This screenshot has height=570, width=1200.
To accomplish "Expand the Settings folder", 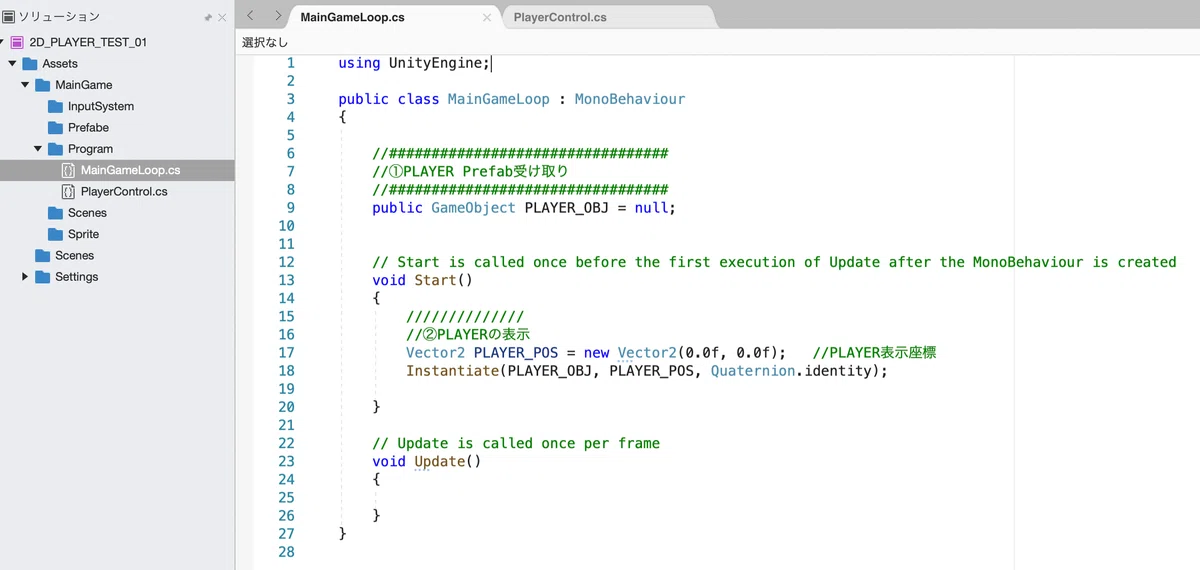I will point(25,277).
